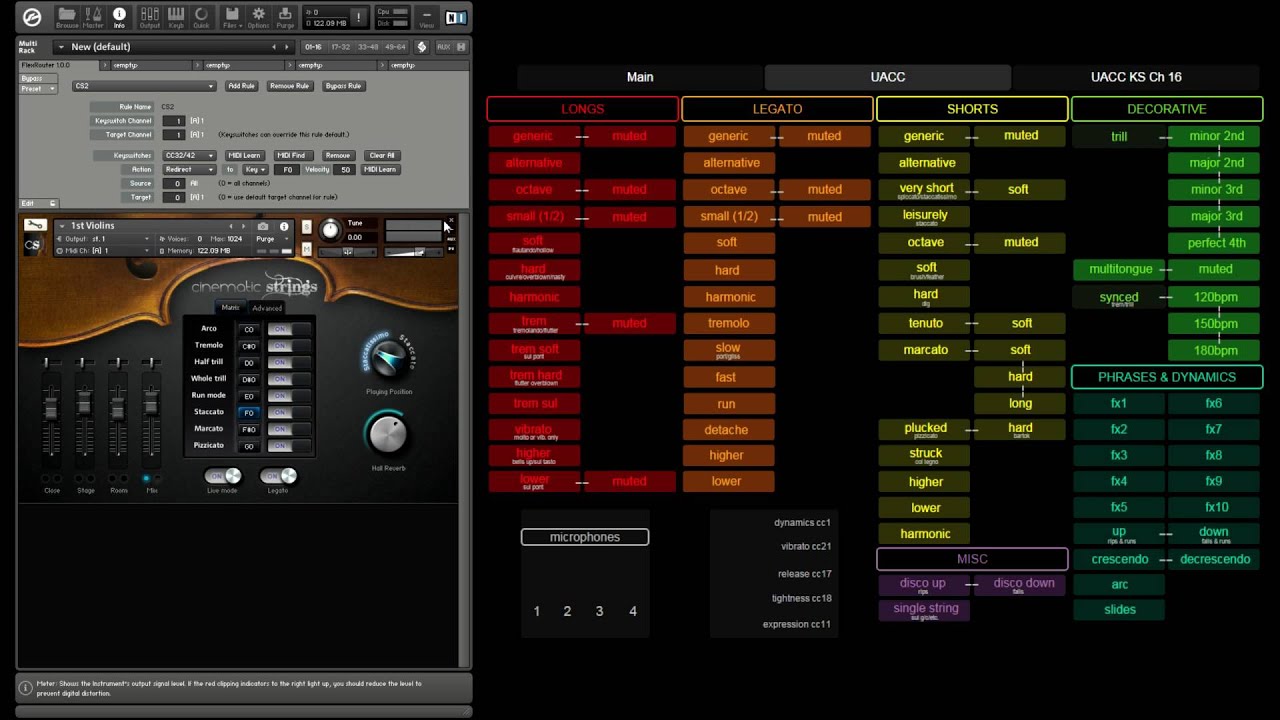Toggle the Info pane icon
Viewport: 1280px width, 720px height.
119,16
